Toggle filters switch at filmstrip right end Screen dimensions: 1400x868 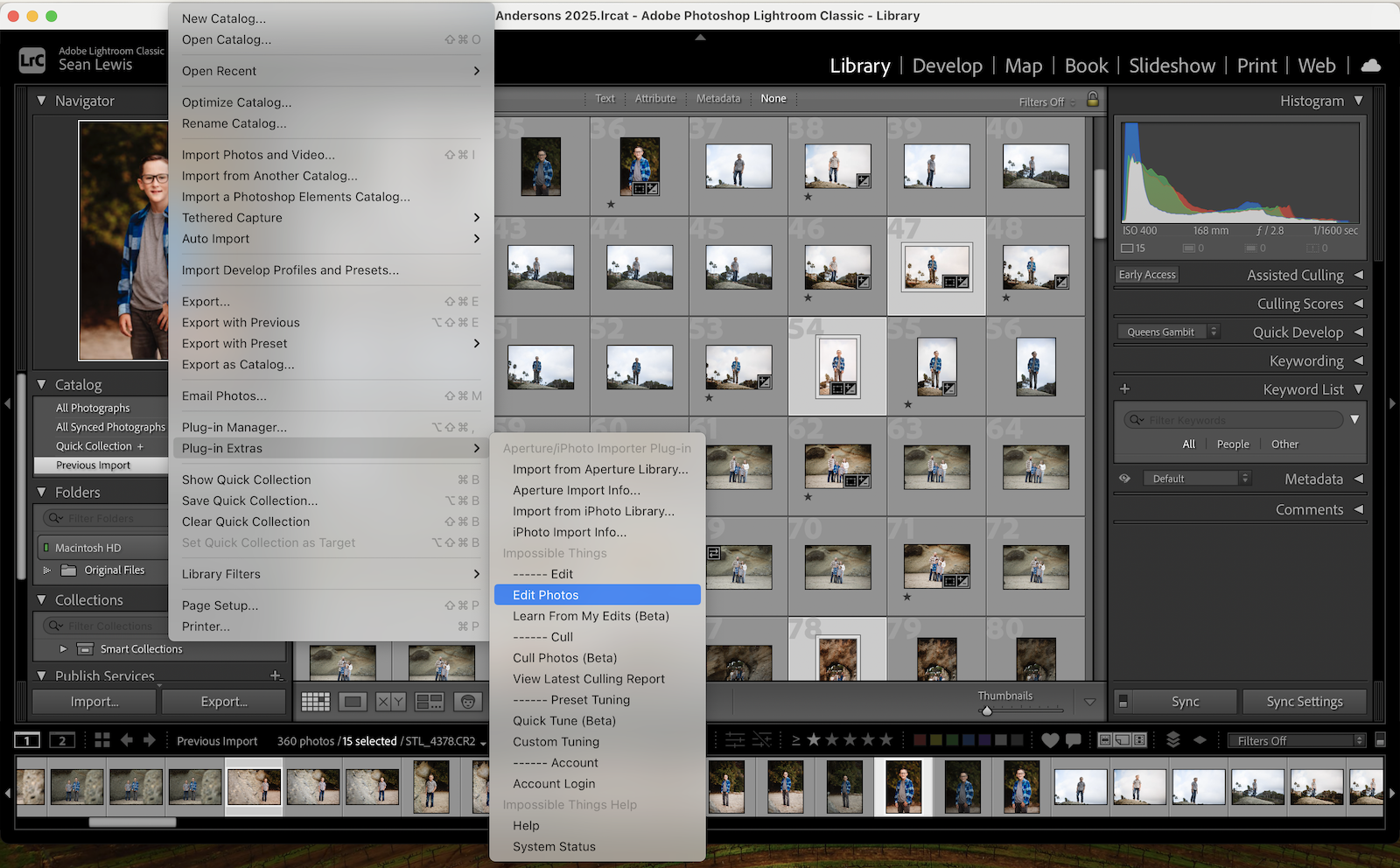coord(1380,740)
